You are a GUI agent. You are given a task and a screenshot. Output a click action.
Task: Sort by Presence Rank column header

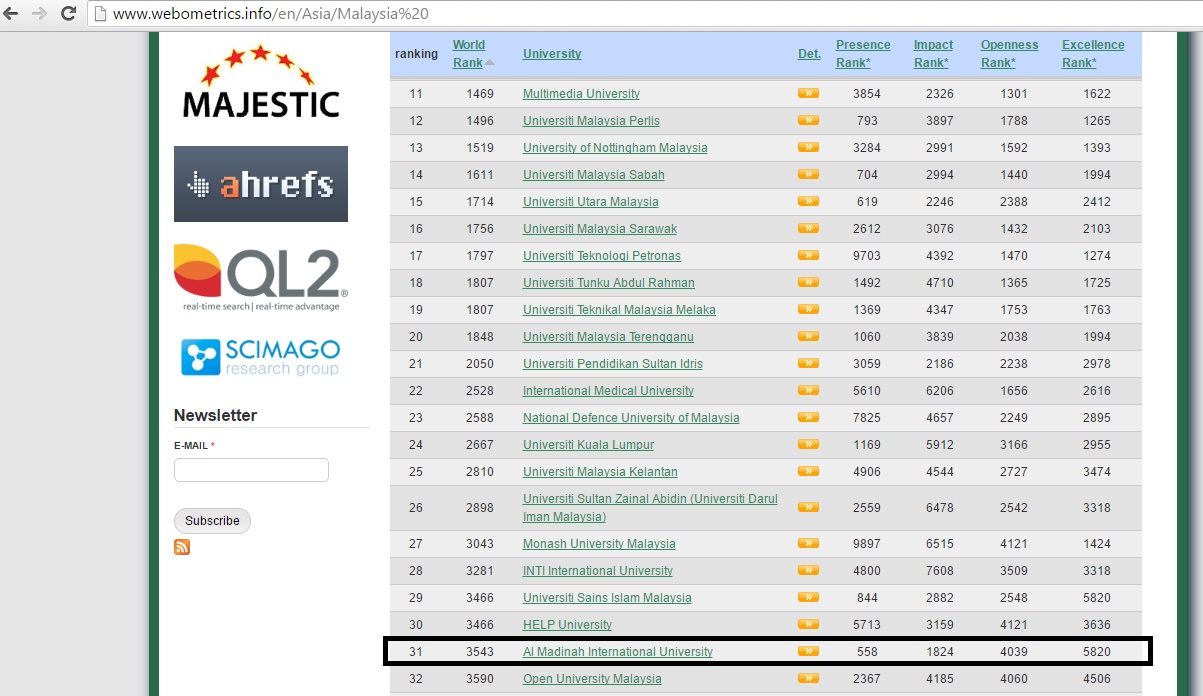click(x=863, y=54)
